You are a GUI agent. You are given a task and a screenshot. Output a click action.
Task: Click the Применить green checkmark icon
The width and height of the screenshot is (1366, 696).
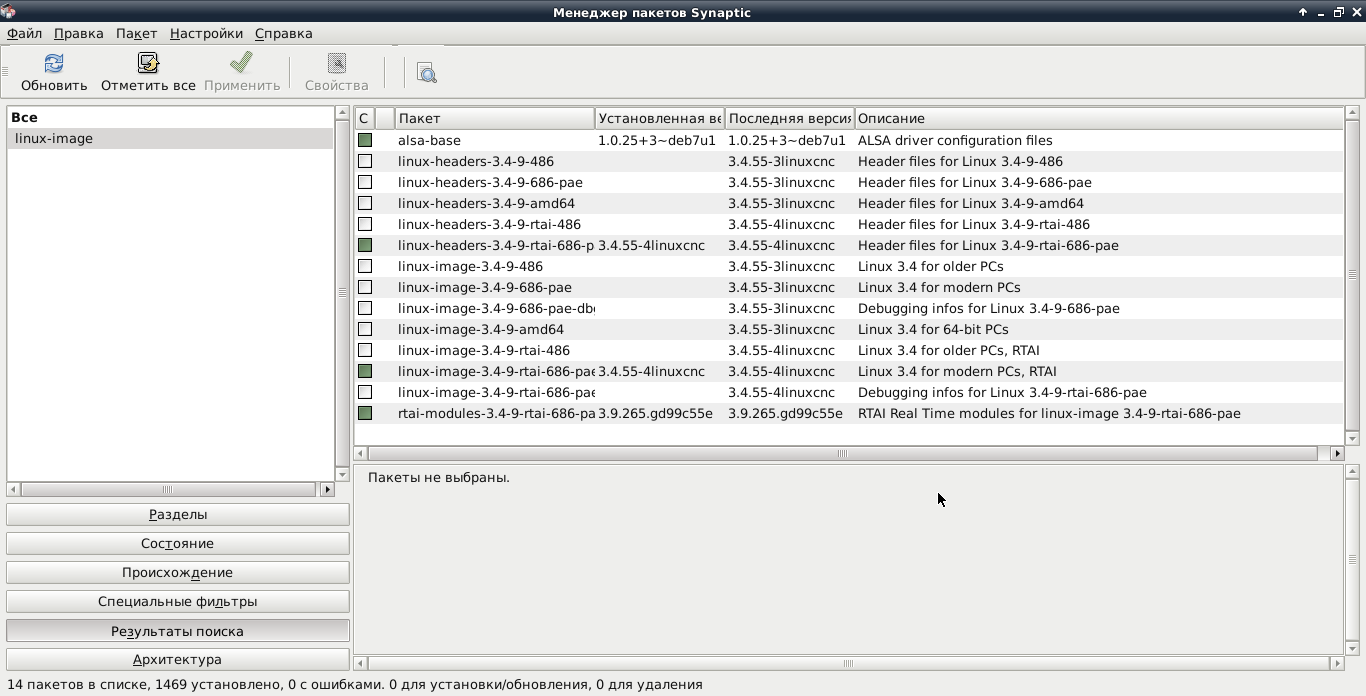(x=241, y=63)
